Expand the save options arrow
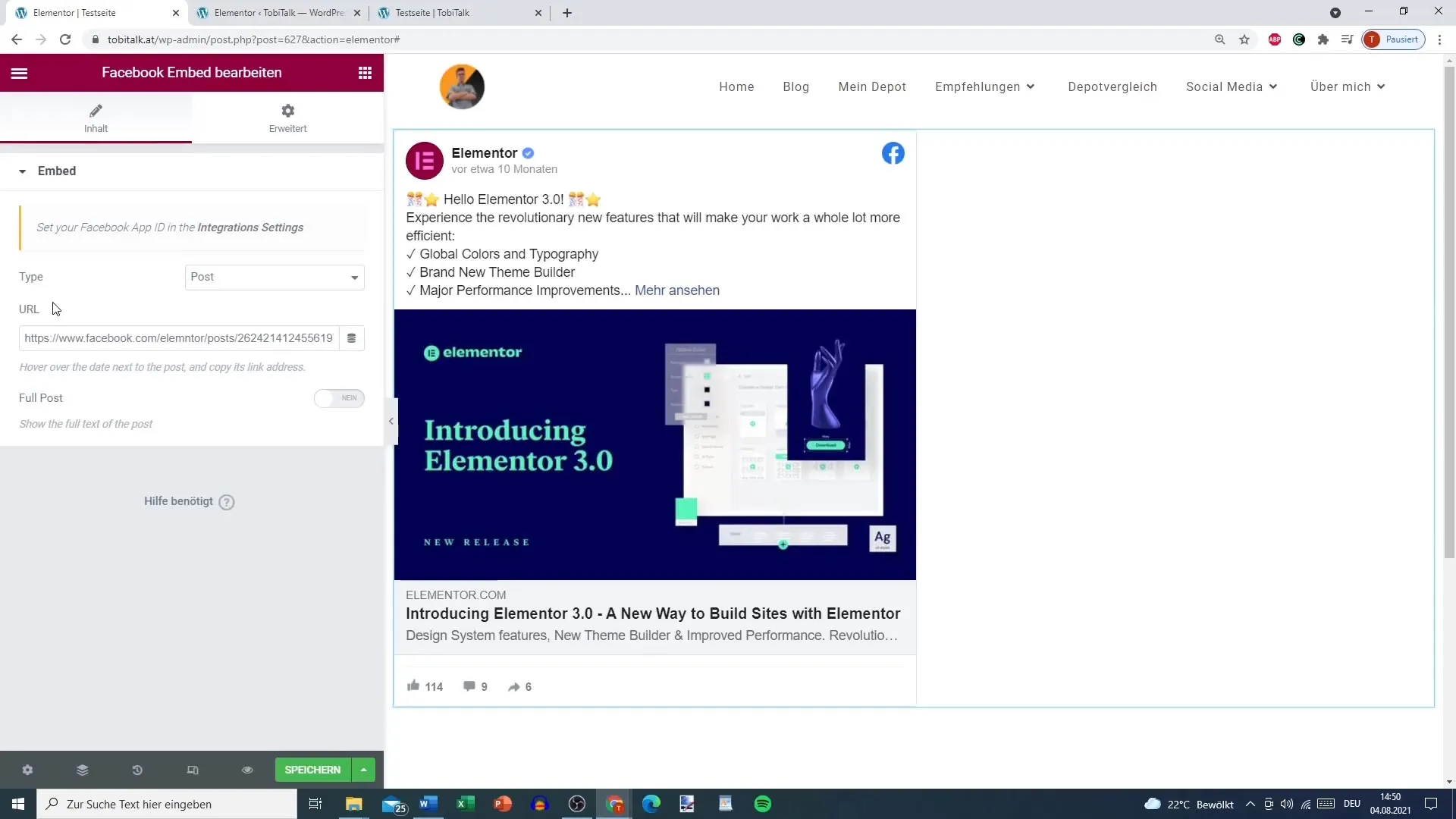 click(364, 770)
